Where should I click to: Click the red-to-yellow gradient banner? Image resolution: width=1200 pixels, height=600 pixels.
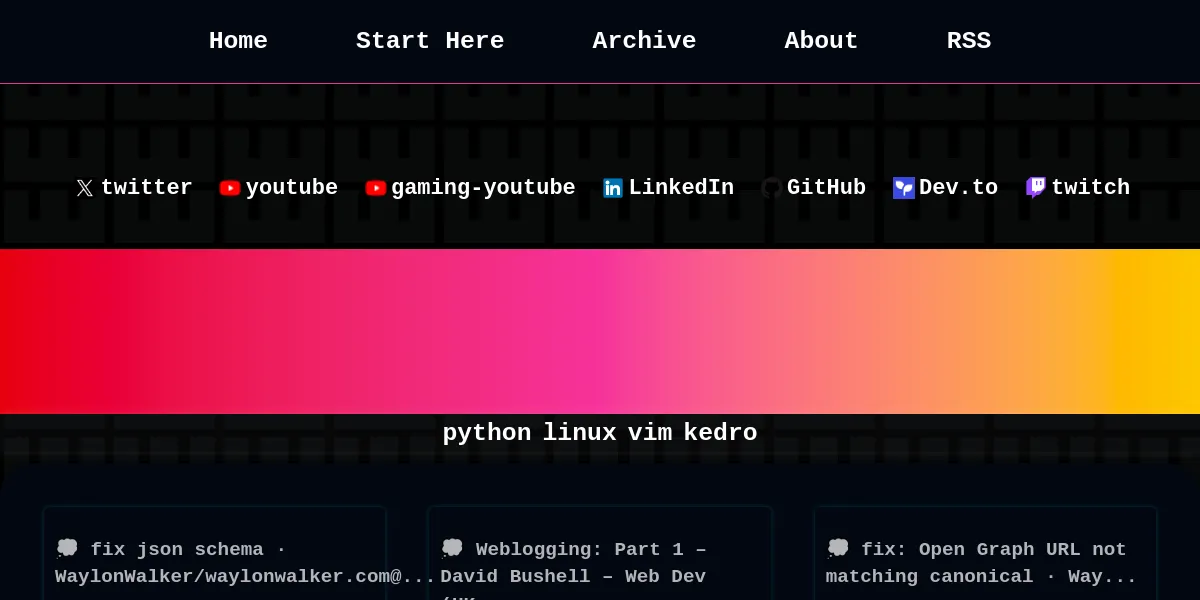click(600, 331)
